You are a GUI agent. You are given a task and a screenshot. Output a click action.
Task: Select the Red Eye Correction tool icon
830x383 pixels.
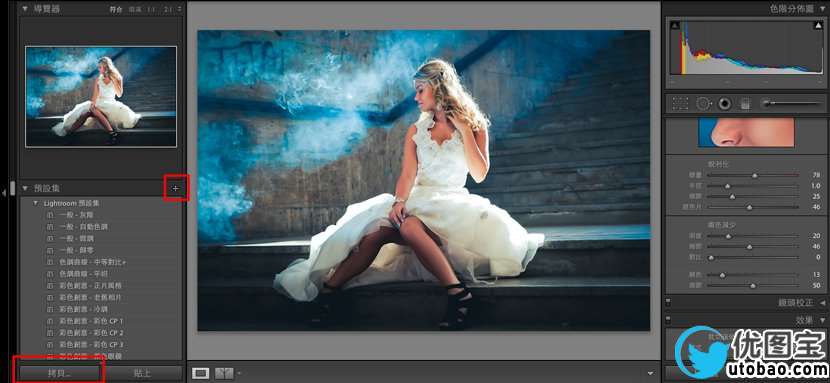(724, 104)
